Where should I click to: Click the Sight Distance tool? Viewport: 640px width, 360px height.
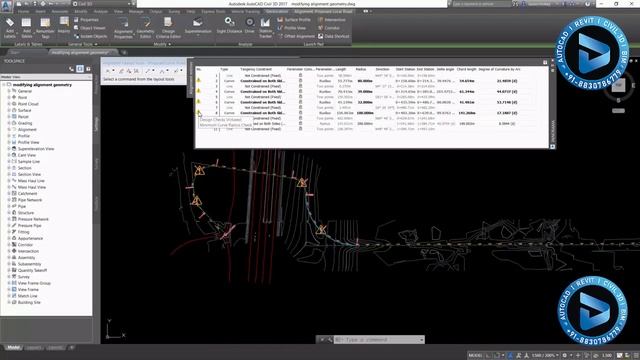coord(229,25)
